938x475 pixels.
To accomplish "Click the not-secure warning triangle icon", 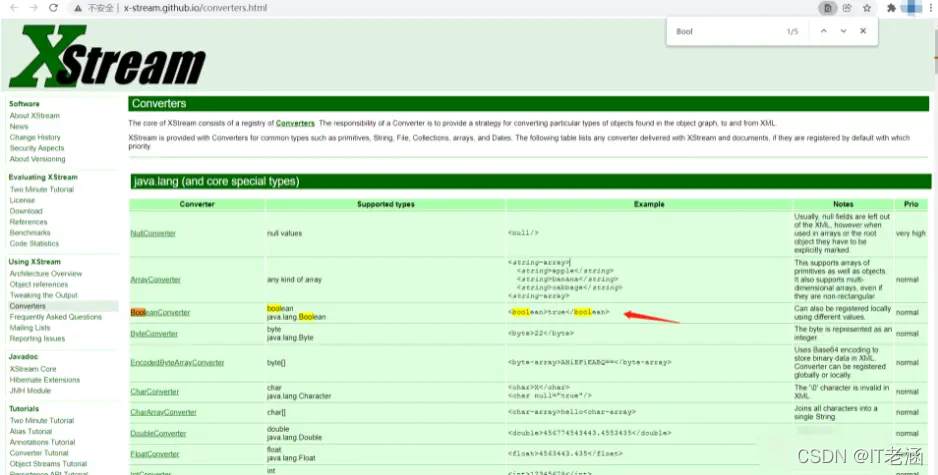I will tap(78, 8).
